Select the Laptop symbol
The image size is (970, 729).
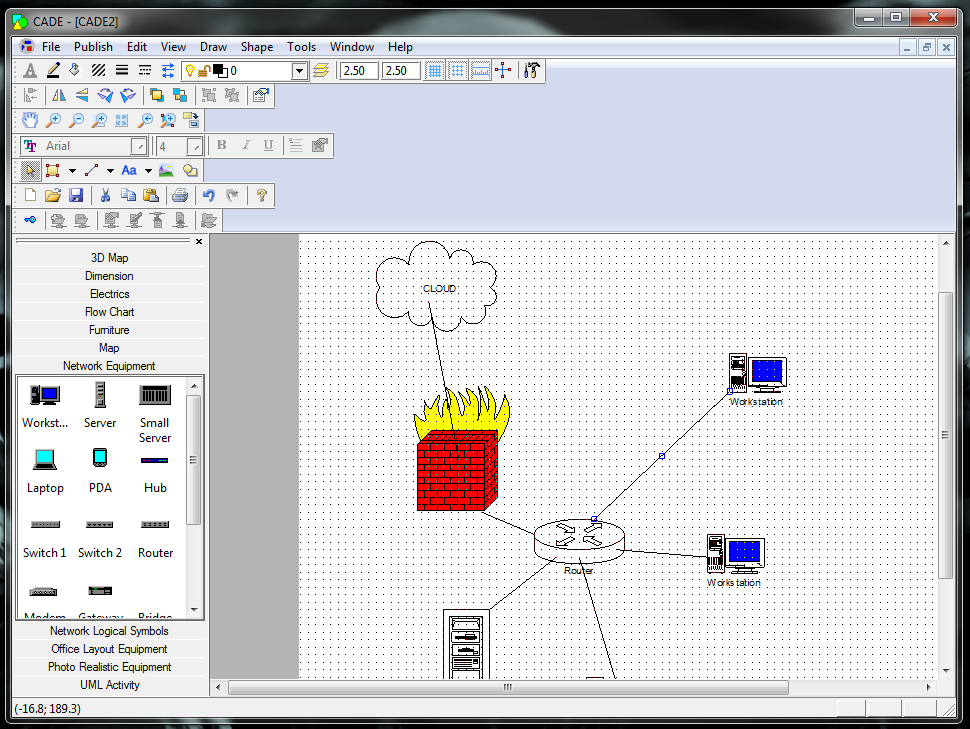coord(45,471)
